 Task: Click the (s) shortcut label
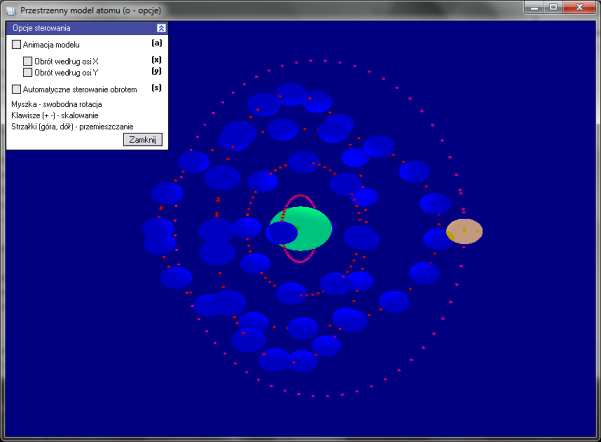(156, 88)
